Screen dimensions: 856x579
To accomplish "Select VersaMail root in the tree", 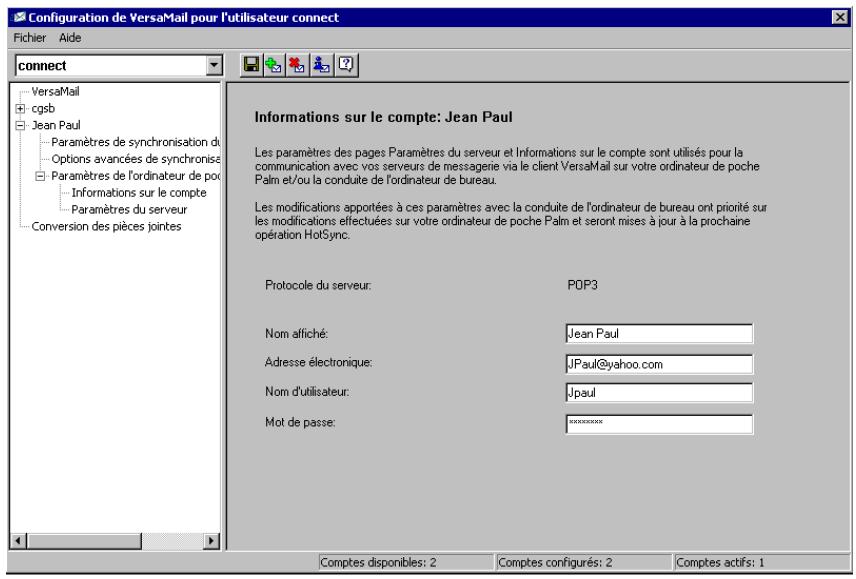I will [55, 91].
